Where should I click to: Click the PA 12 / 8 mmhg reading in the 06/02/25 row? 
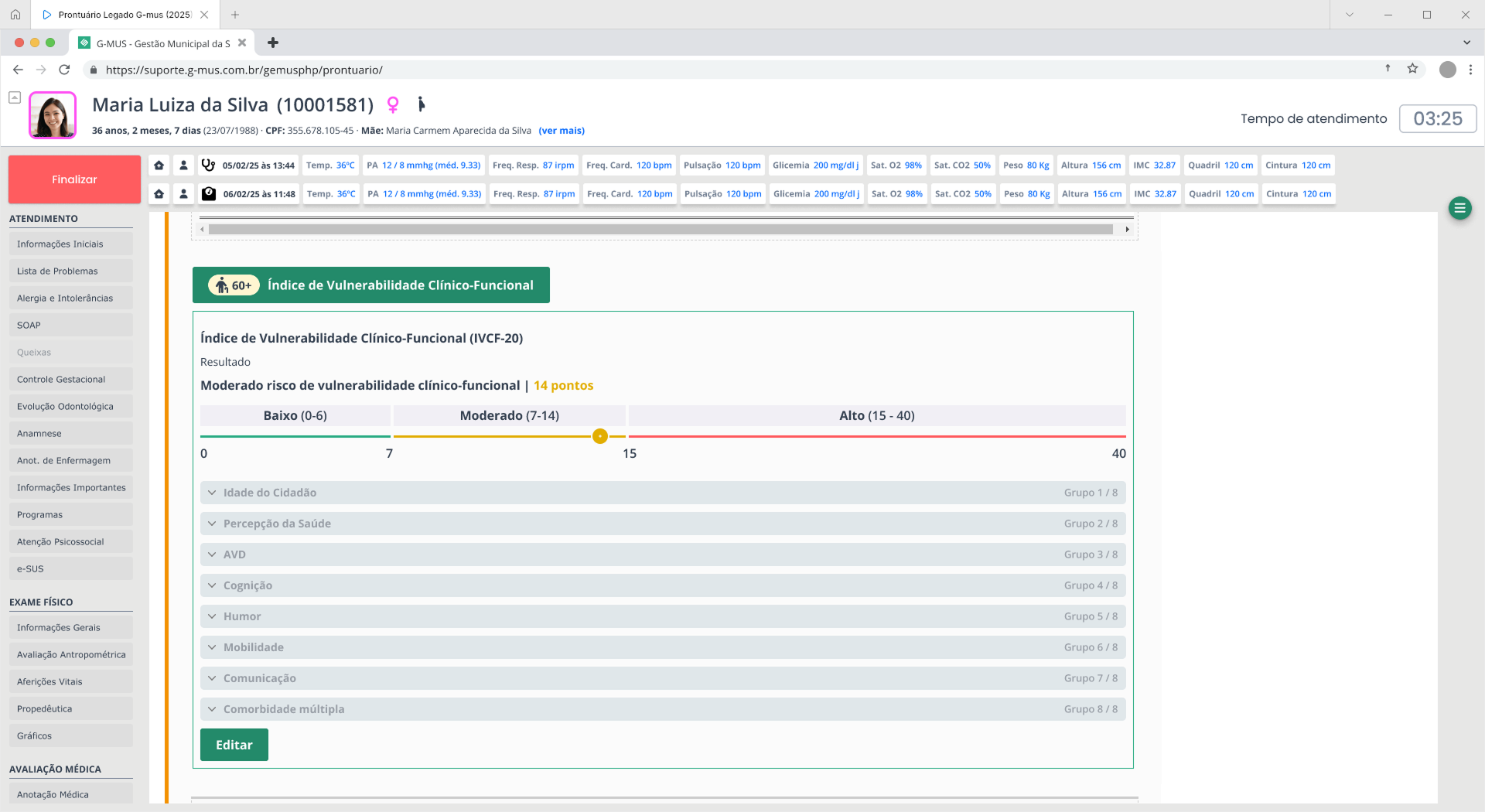click(x=425, y=194)
